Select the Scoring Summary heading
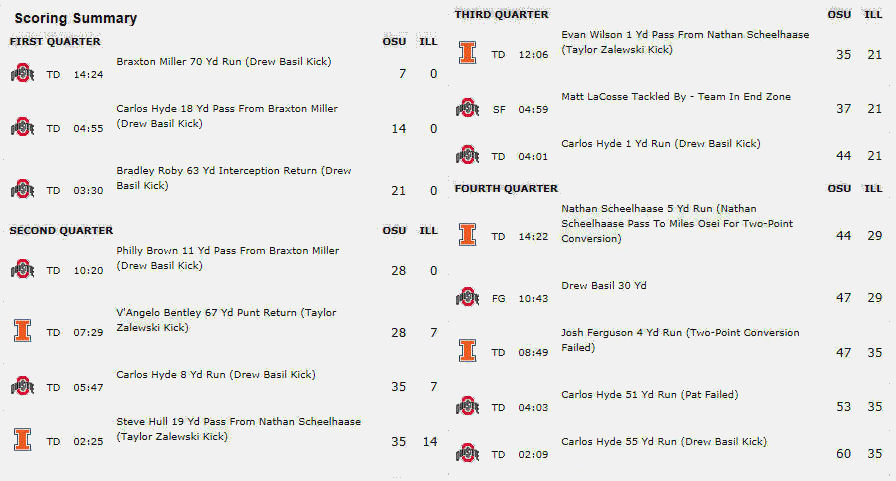Viewport: 896px width, 481px height. coord(75,18)
